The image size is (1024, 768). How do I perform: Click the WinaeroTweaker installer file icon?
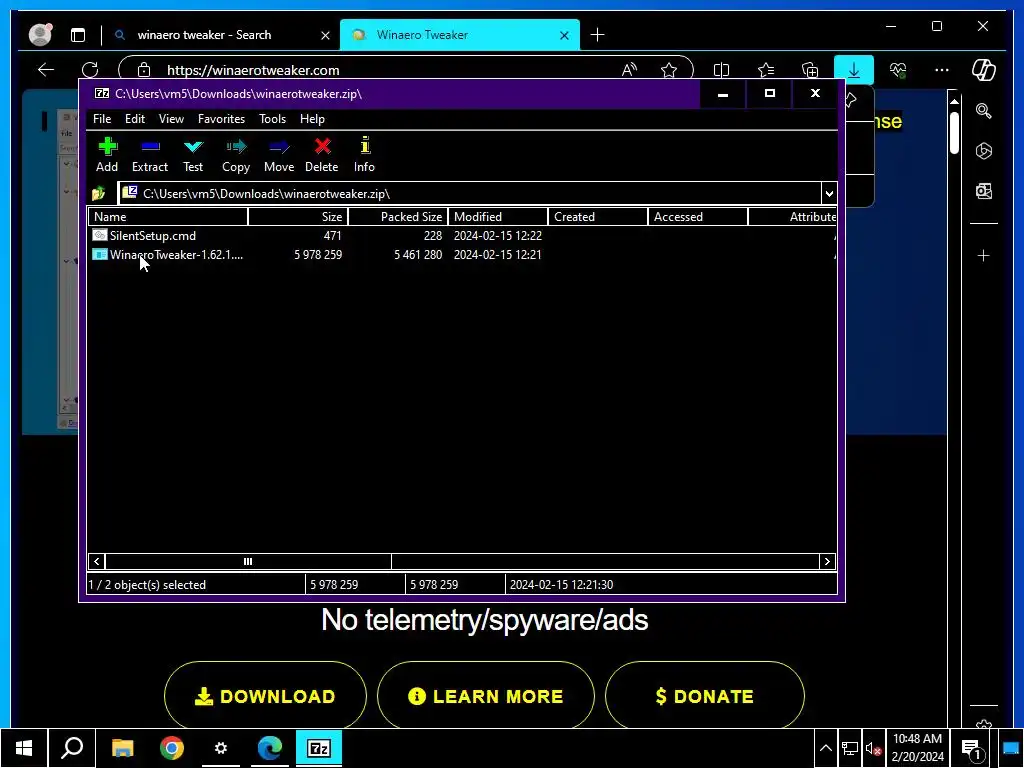(100, 254)
